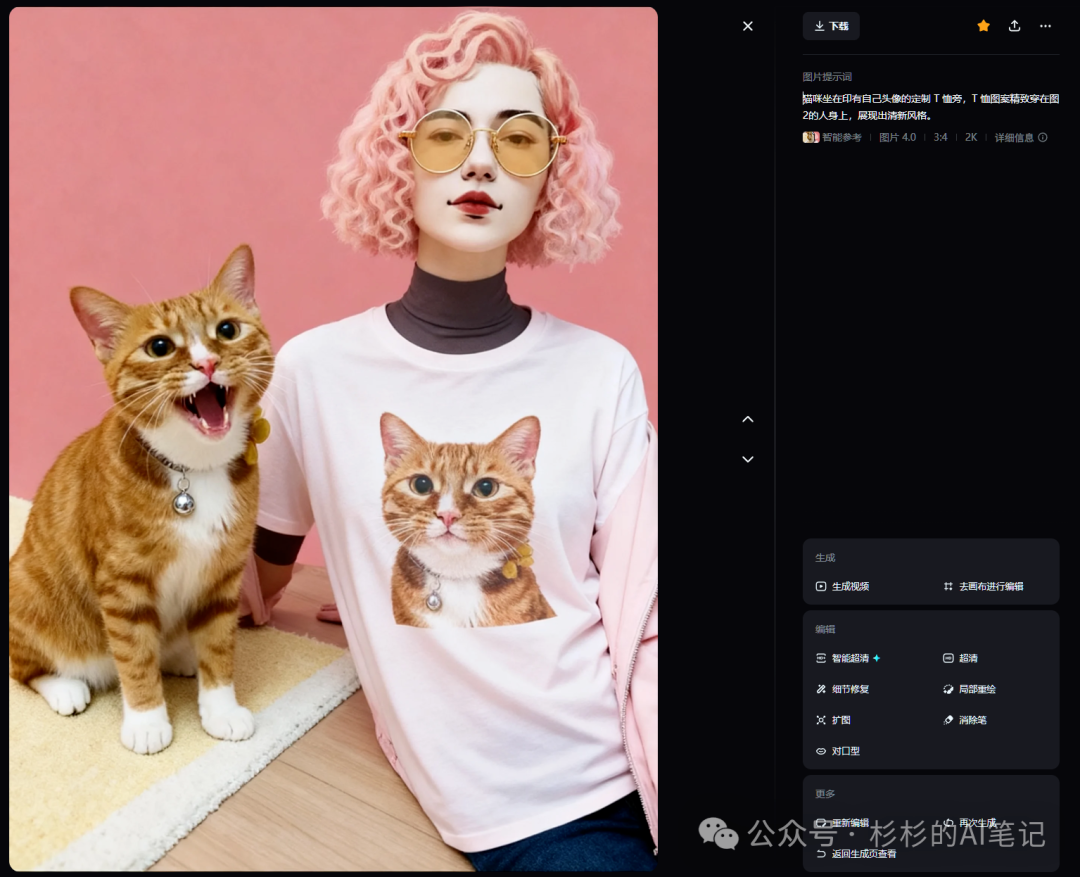The width and height of the screenshot is (1080, 877).
Task: Click the 智能参考 reference thumbnail
Action: pyautogui.click(x=811, y=137)
